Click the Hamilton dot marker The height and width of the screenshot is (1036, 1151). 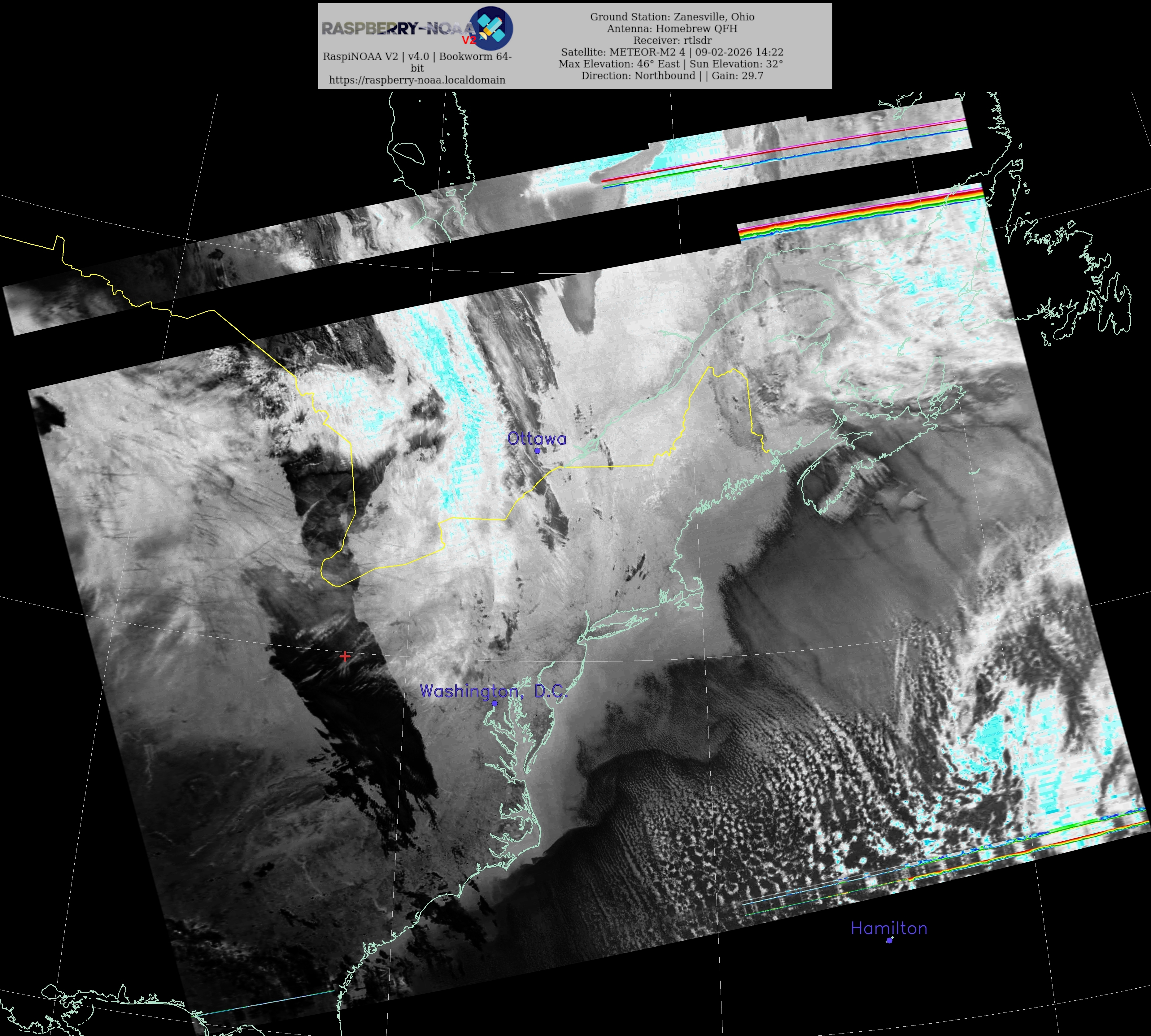(889, 940)
